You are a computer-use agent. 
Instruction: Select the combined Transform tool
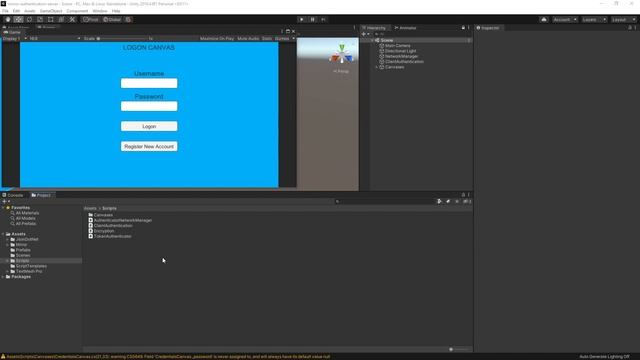(61, 20)
